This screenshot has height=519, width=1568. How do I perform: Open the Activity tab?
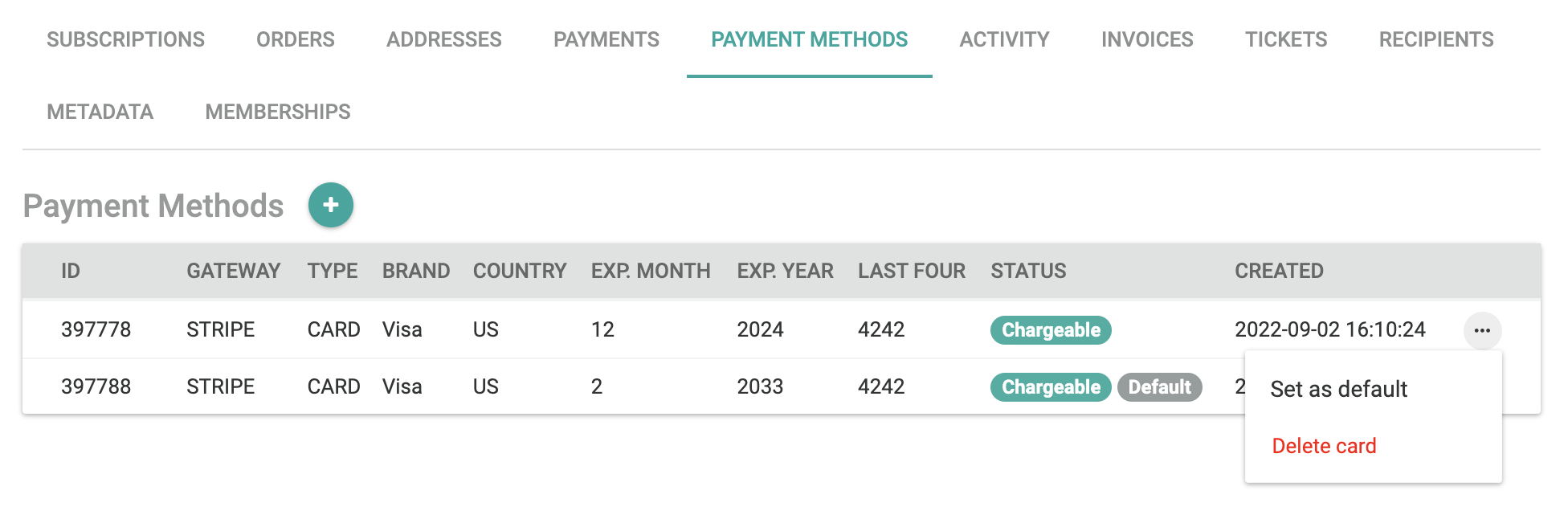tap(1004, 39)
